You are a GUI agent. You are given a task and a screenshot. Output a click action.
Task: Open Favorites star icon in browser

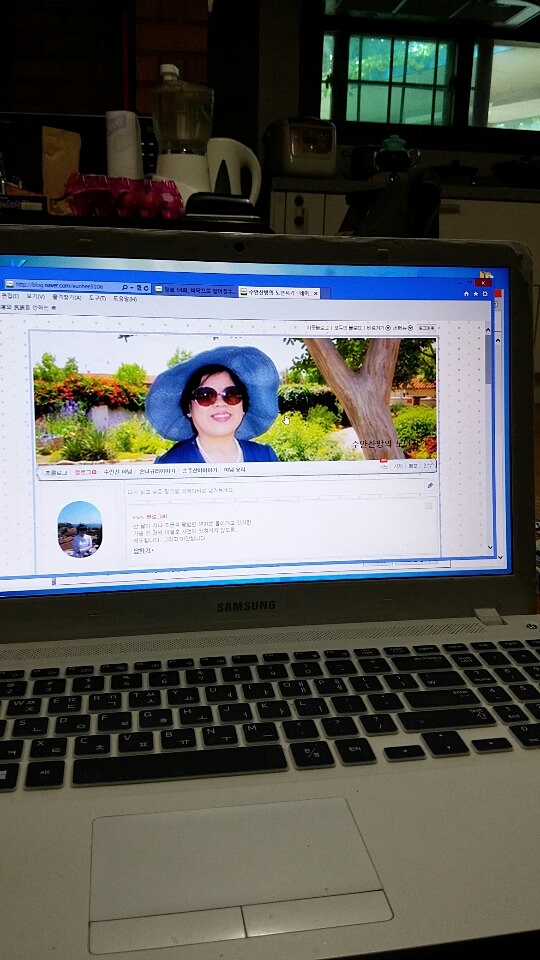click(x=476, y=293)
